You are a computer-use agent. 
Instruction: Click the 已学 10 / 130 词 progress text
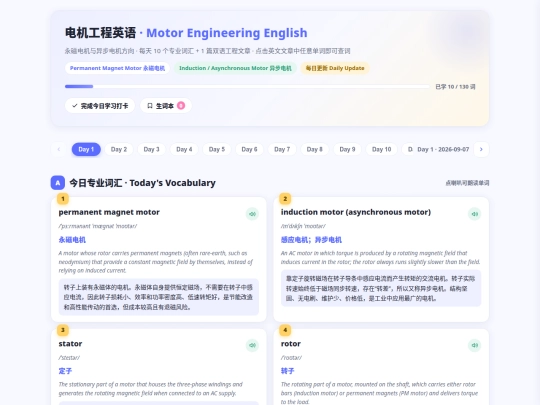coord(455,87)
